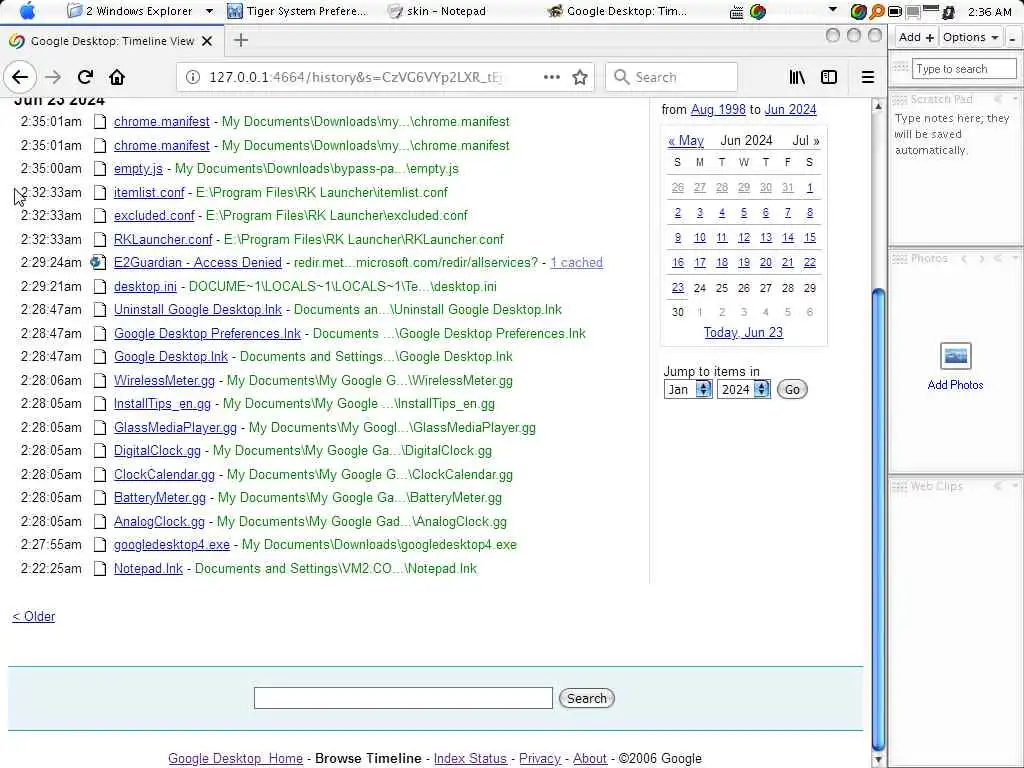Click the scrollbar down arrow
The height and width of the screenshot is (768, 1024).
click(878, 760)
